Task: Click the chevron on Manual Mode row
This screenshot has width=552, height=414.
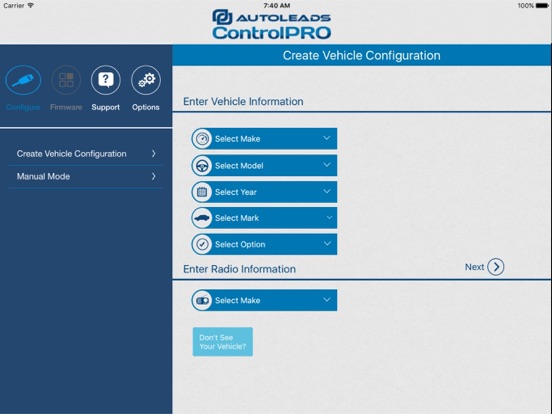Action: pyautogui.click(x=153, y=176)
